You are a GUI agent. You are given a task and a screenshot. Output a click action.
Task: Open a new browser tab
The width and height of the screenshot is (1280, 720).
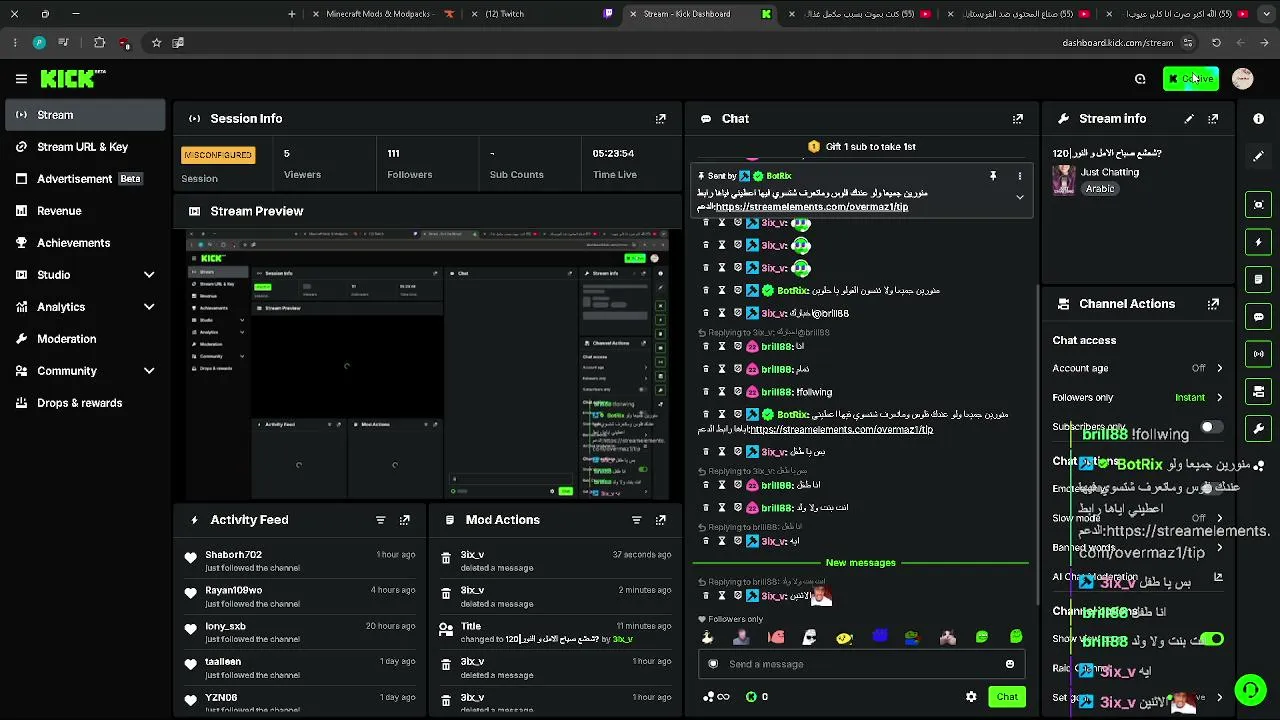tap(291, 14)
